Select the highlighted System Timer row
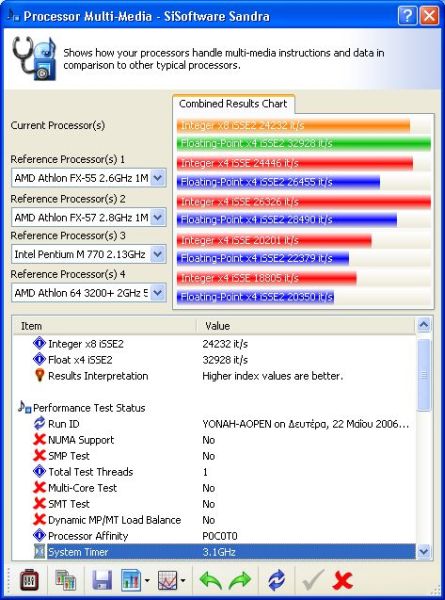This screenshot has width=445, height=600. click(214, 552)
